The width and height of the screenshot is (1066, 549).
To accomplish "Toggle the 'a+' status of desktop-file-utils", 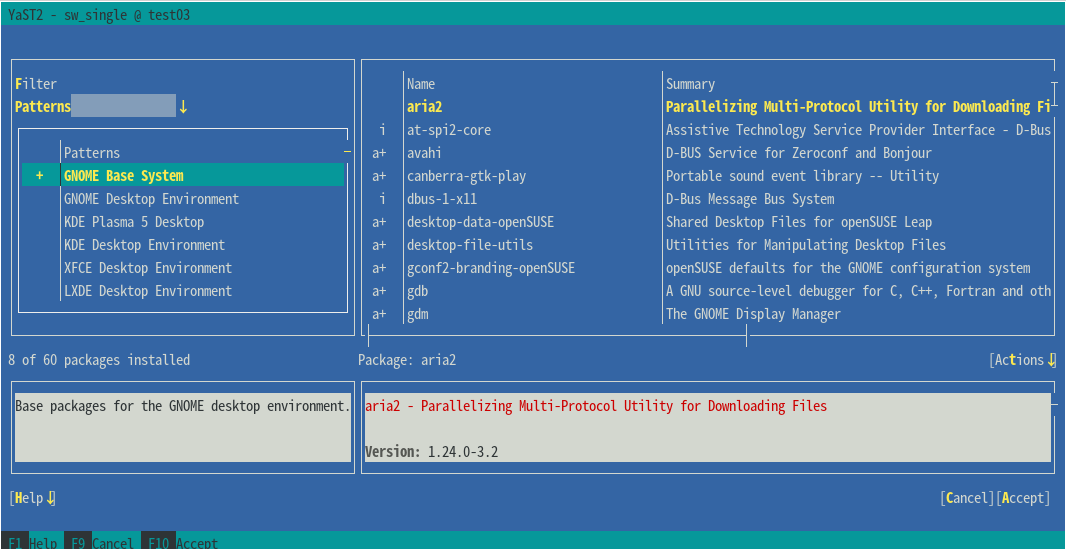I will (x=379, y=245).
